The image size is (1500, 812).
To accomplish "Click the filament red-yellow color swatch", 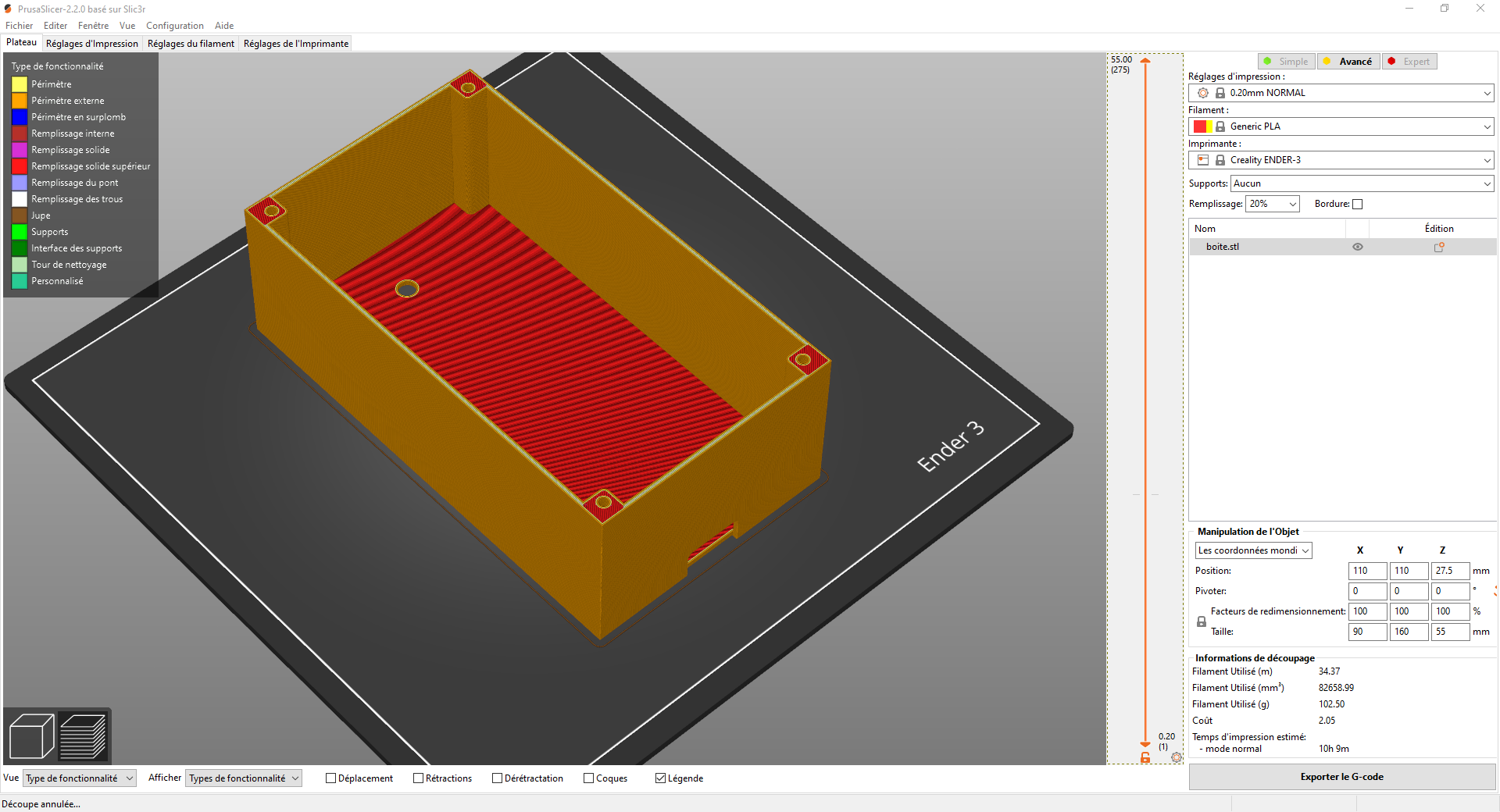I will [x=1202, y=126].
